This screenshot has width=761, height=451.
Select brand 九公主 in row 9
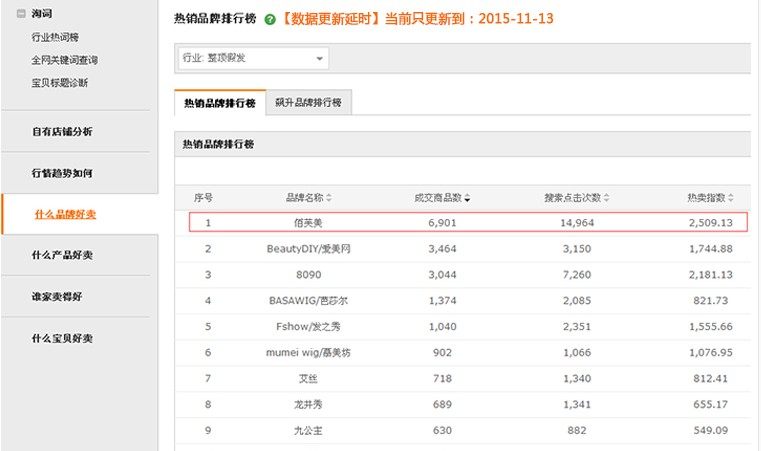coord(308,430)
